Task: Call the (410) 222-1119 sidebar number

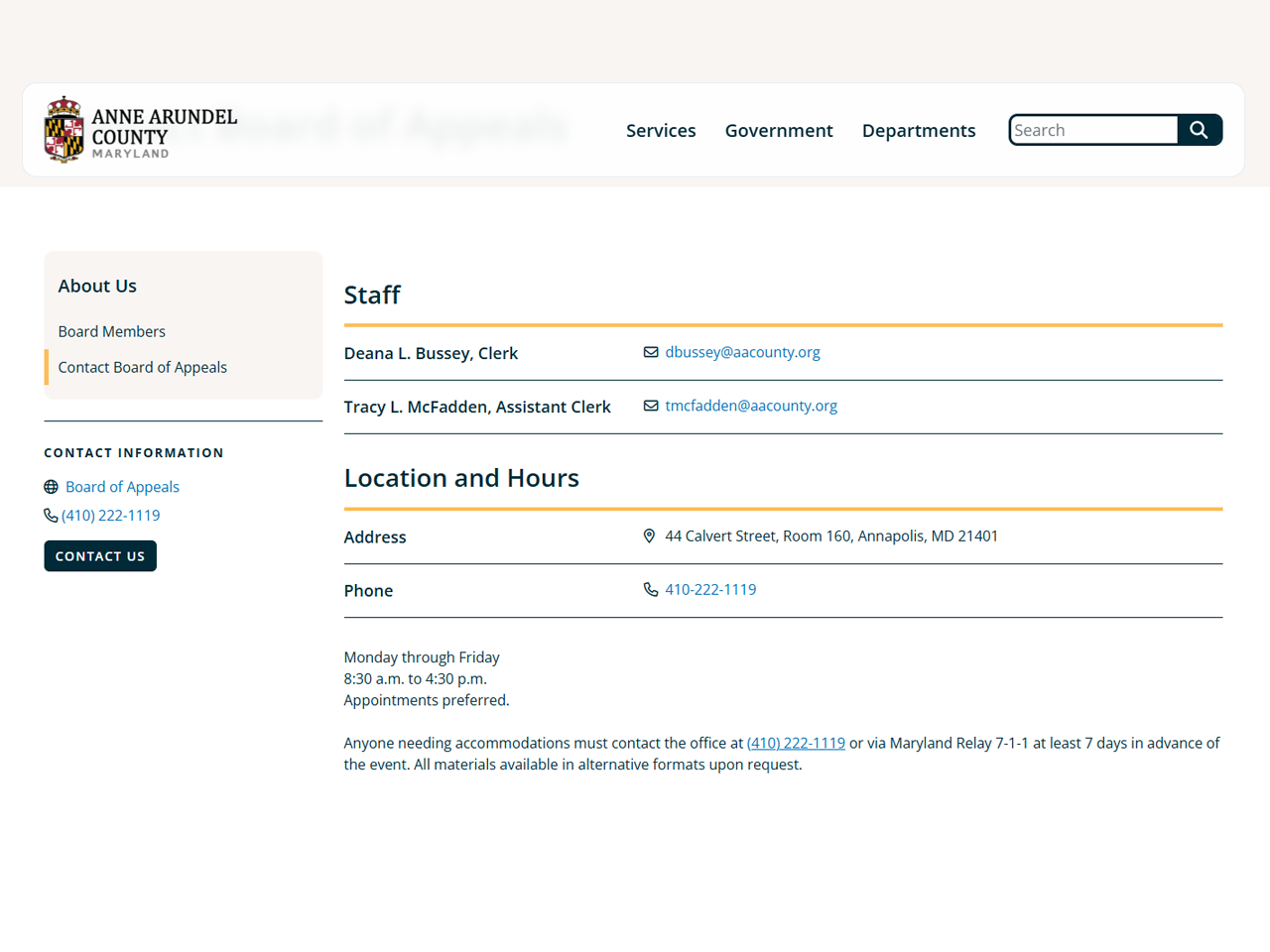Action: click(x=111, y=515)
